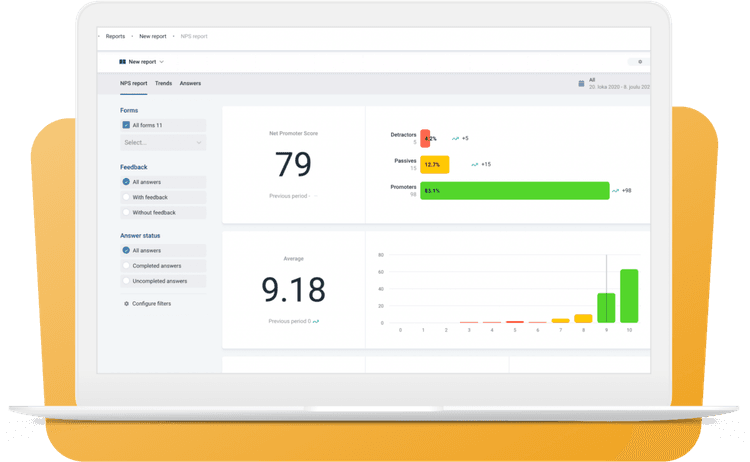Select Completed answers radio option

click(x=126, y=266)
